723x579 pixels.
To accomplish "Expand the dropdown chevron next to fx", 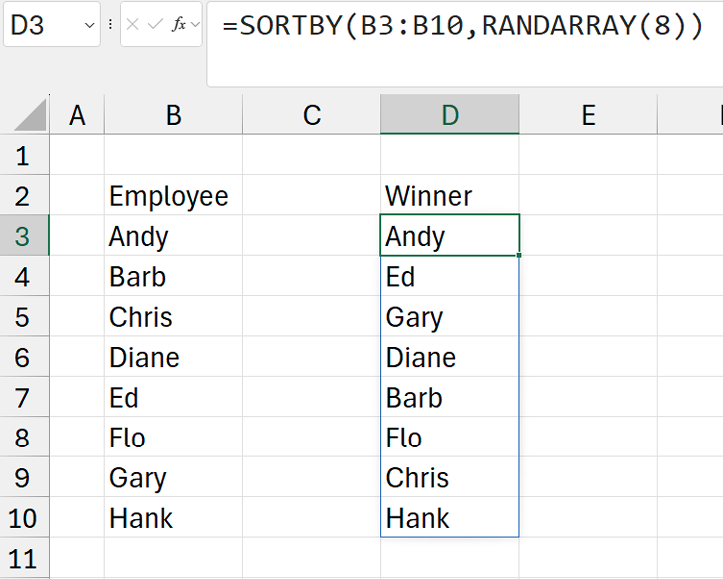I will tap(195, 25).
